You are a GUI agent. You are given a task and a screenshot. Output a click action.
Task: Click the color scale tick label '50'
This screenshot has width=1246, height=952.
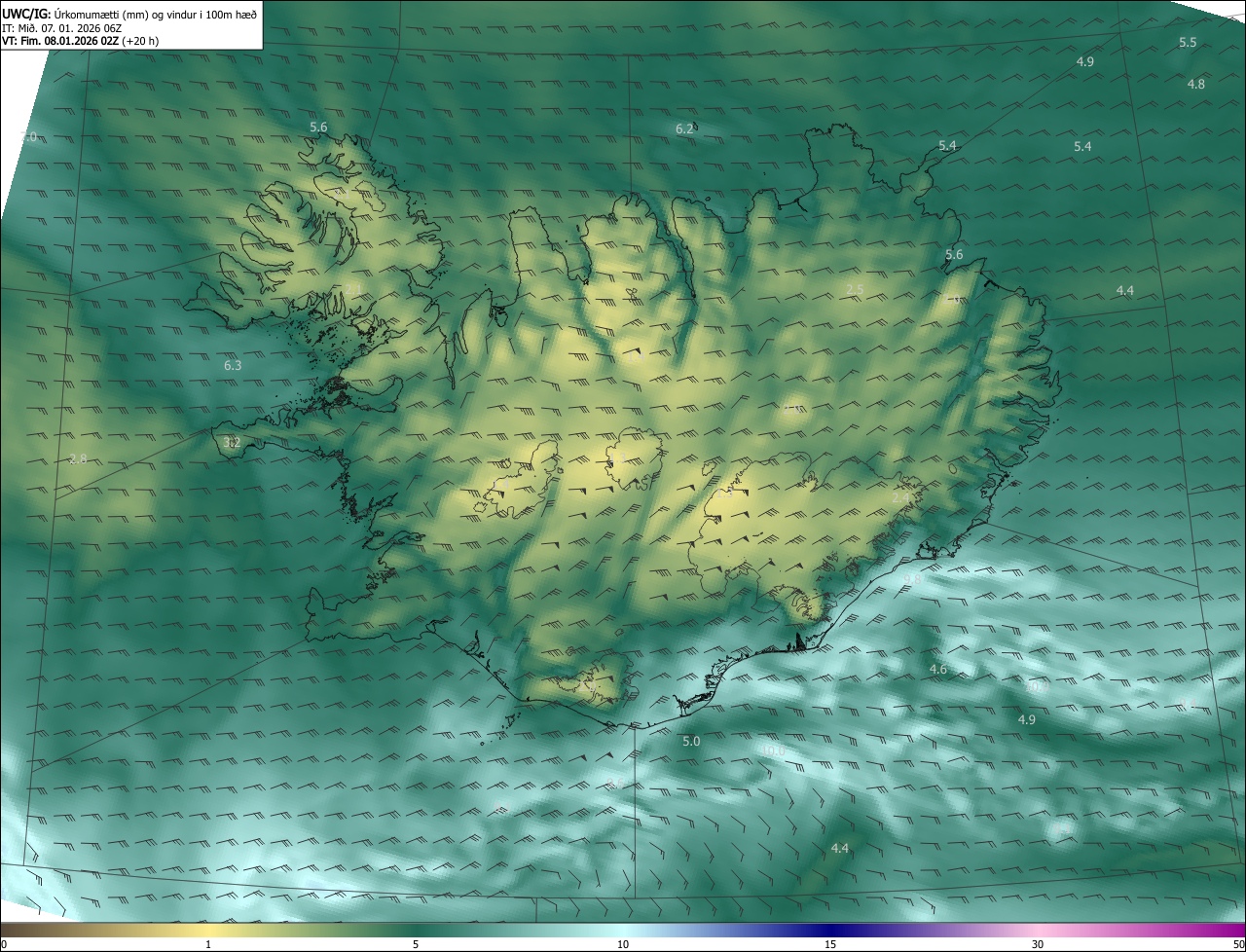click(x=1238, y=944)
